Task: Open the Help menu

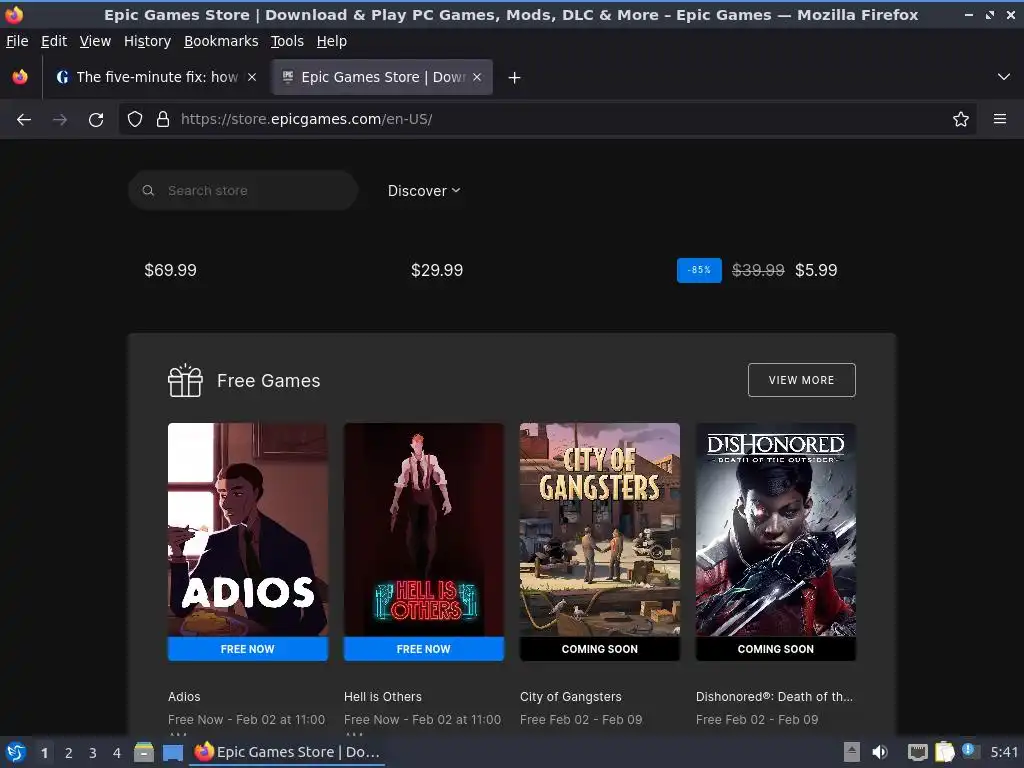Action: pyautogui.click(x=332, y=41)
